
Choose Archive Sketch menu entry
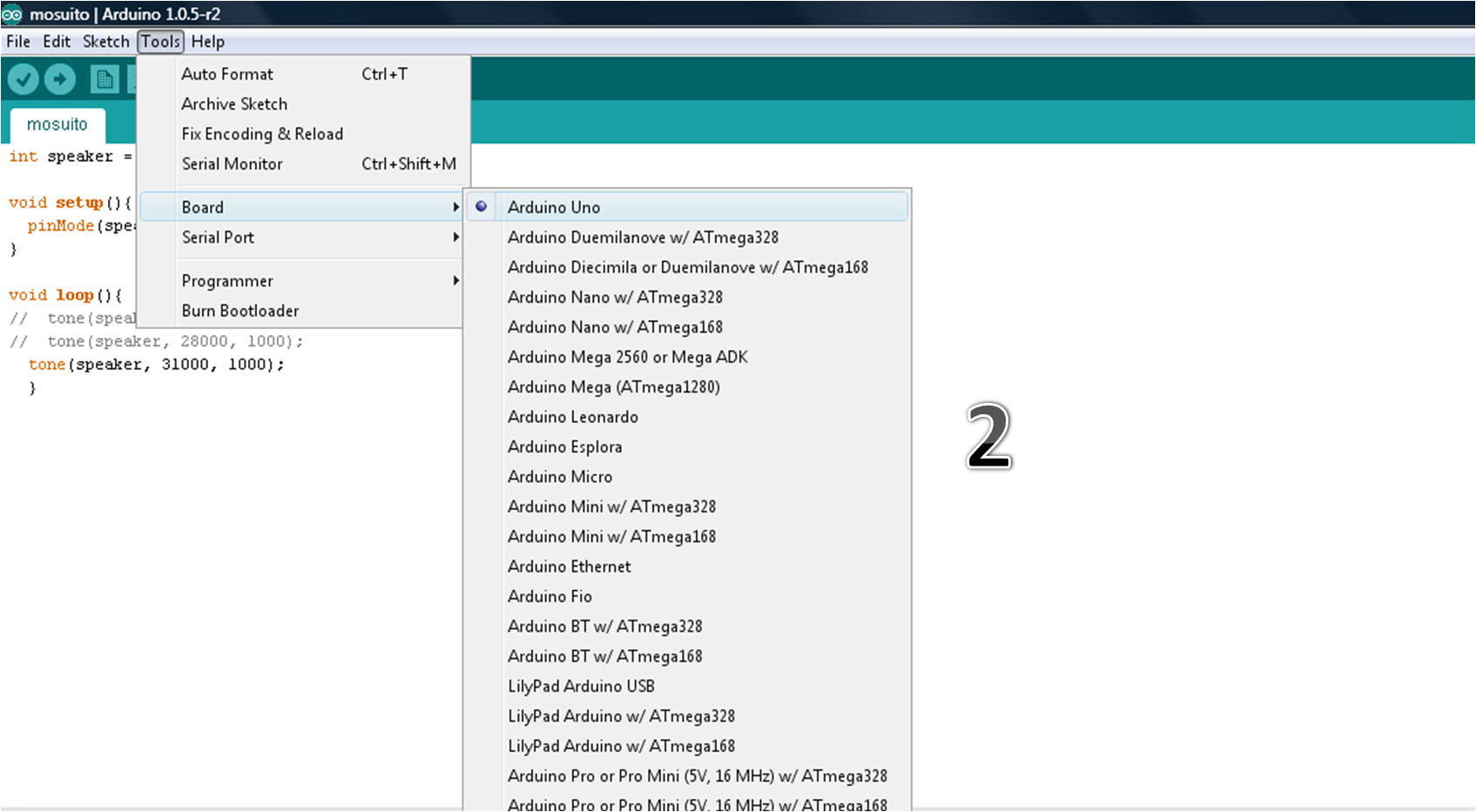pyautogui.click(x=301, y=104)
